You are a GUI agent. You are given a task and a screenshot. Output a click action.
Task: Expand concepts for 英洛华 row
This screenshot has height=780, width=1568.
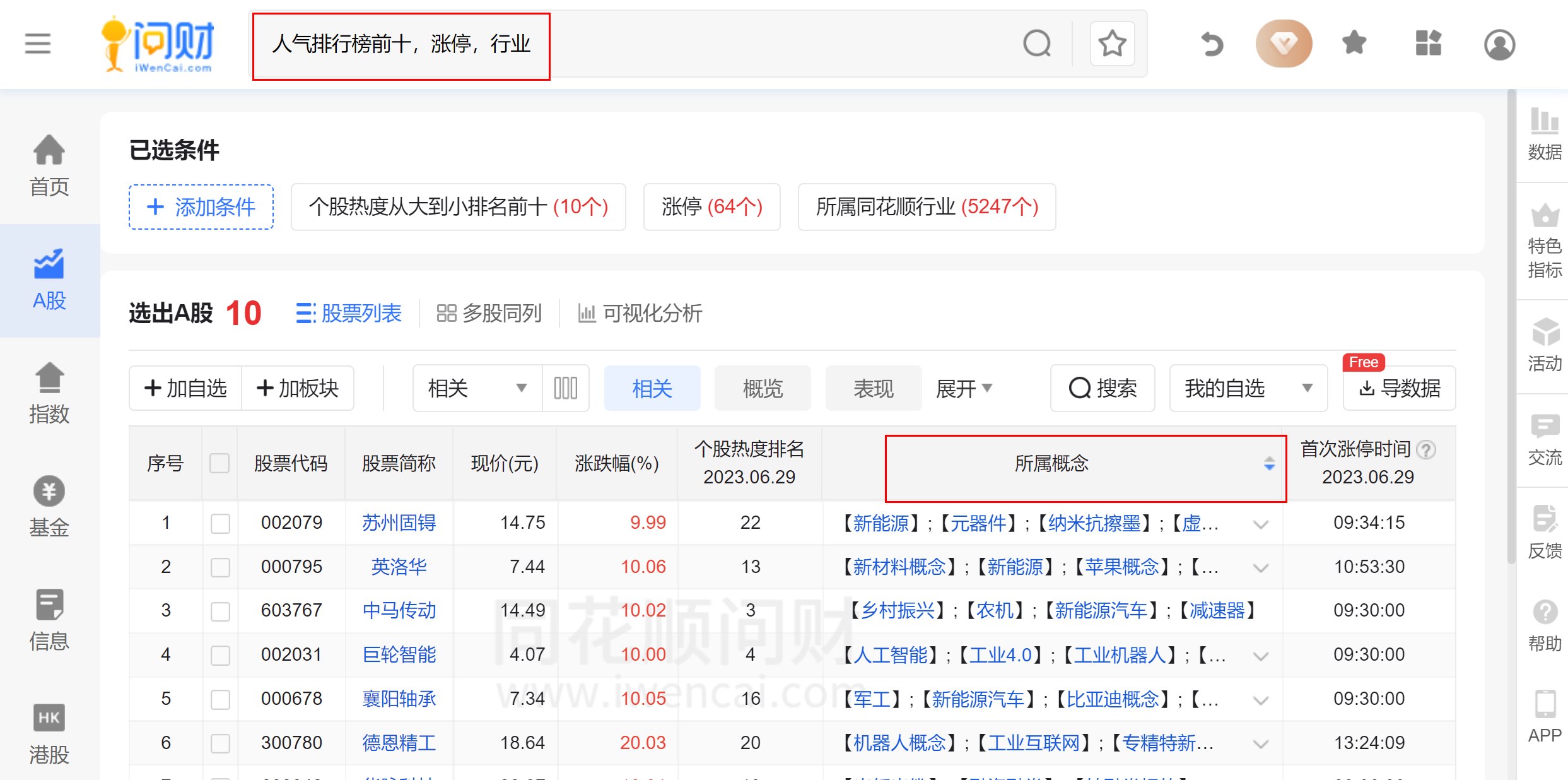tap(1261, 567)
